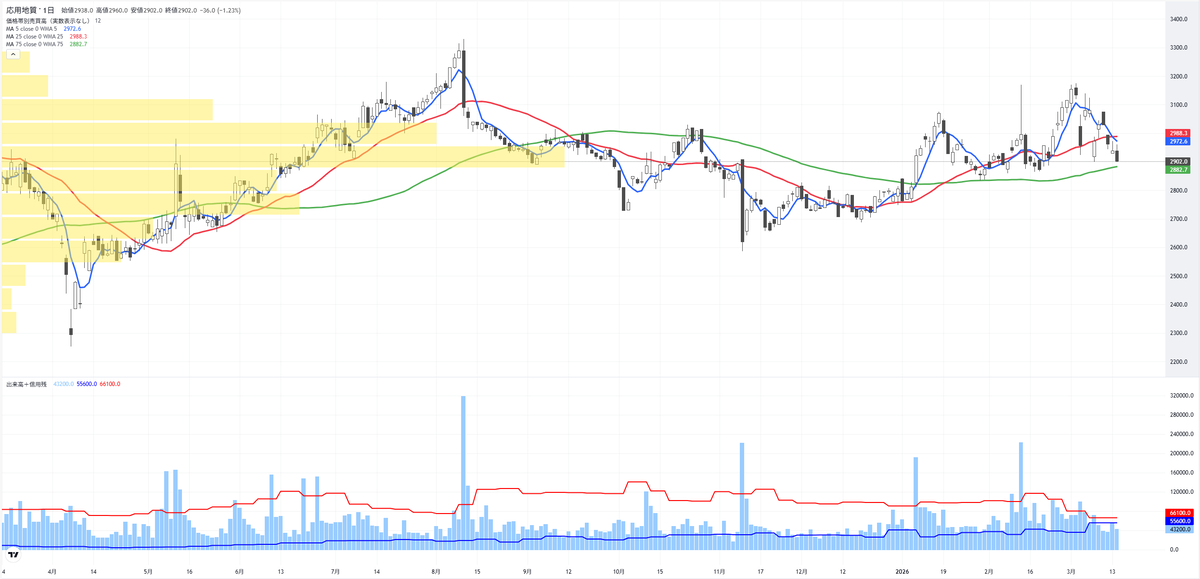This screenshot has width=1200, height=579.
Task: Click the 320000.0 tick on the volume axis
Action: 1180,395
